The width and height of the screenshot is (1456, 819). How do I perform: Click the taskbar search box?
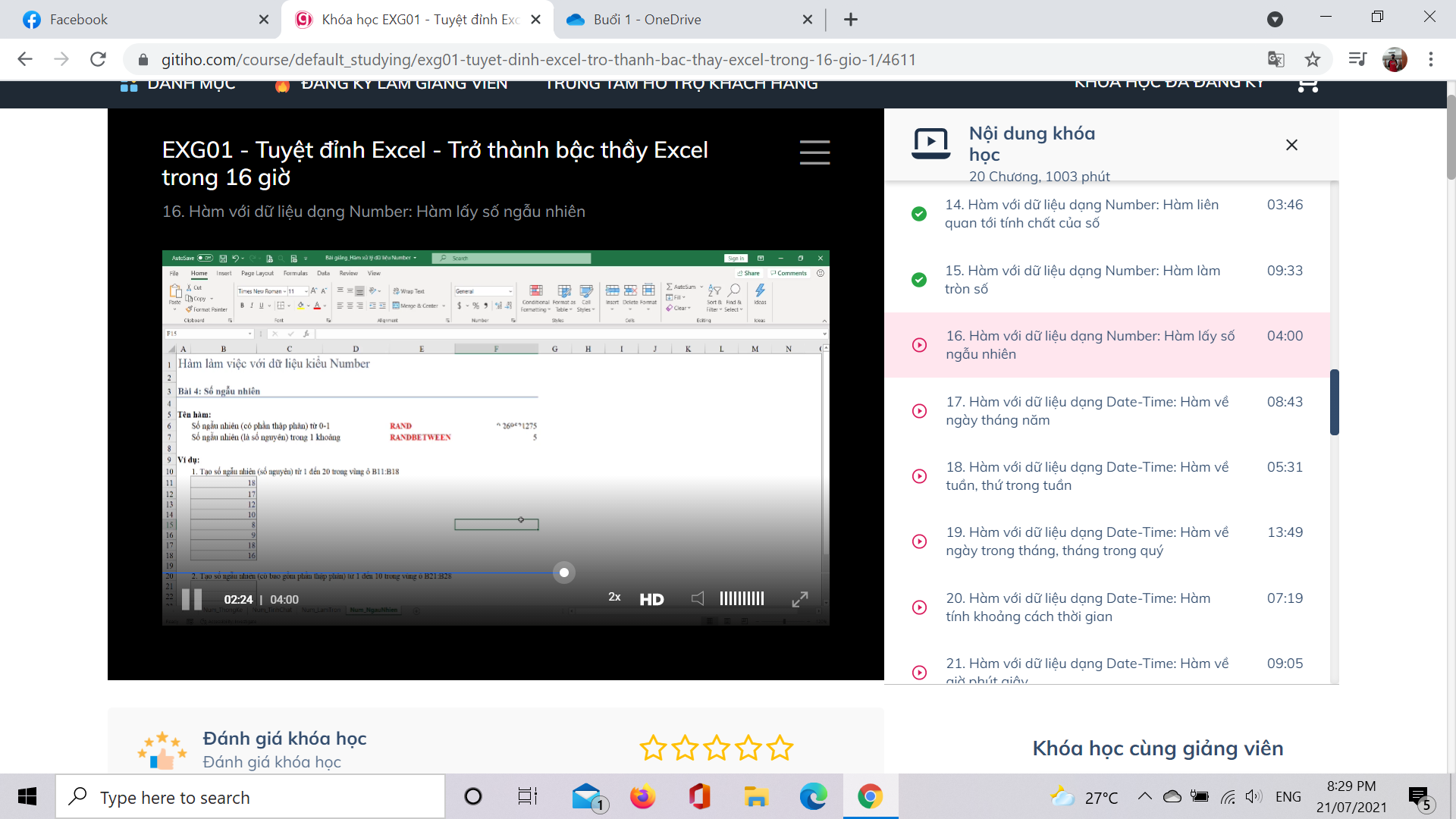tap(250, 797)
